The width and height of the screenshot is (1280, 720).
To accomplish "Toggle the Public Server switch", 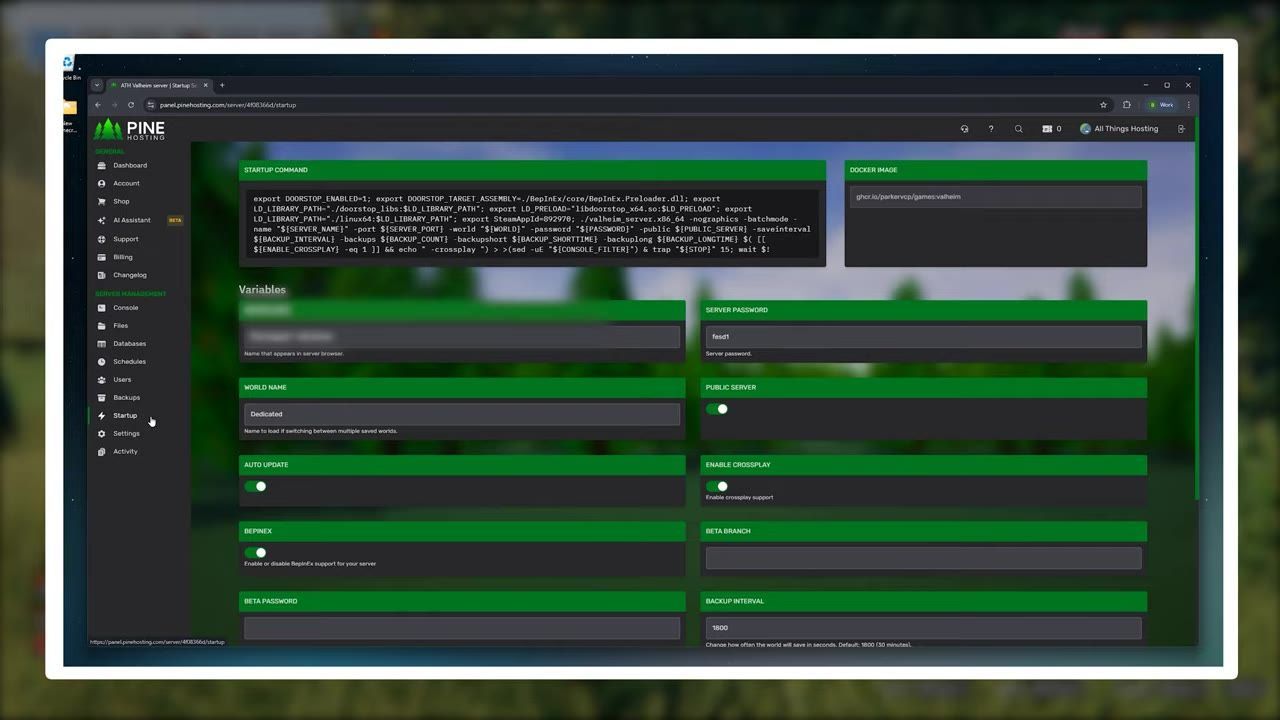I will pyautogui.click(x=717, y=409).
